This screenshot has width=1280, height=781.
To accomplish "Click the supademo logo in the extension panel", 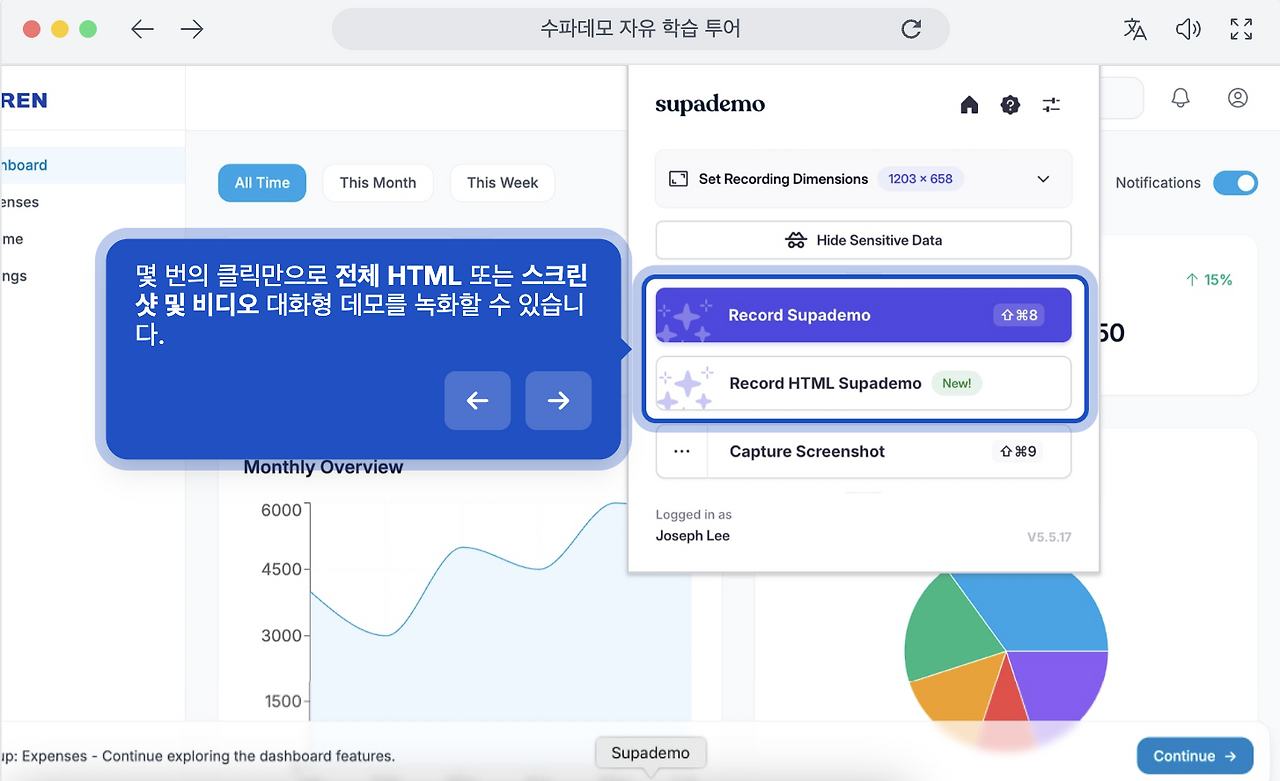I will coord(710,105).
